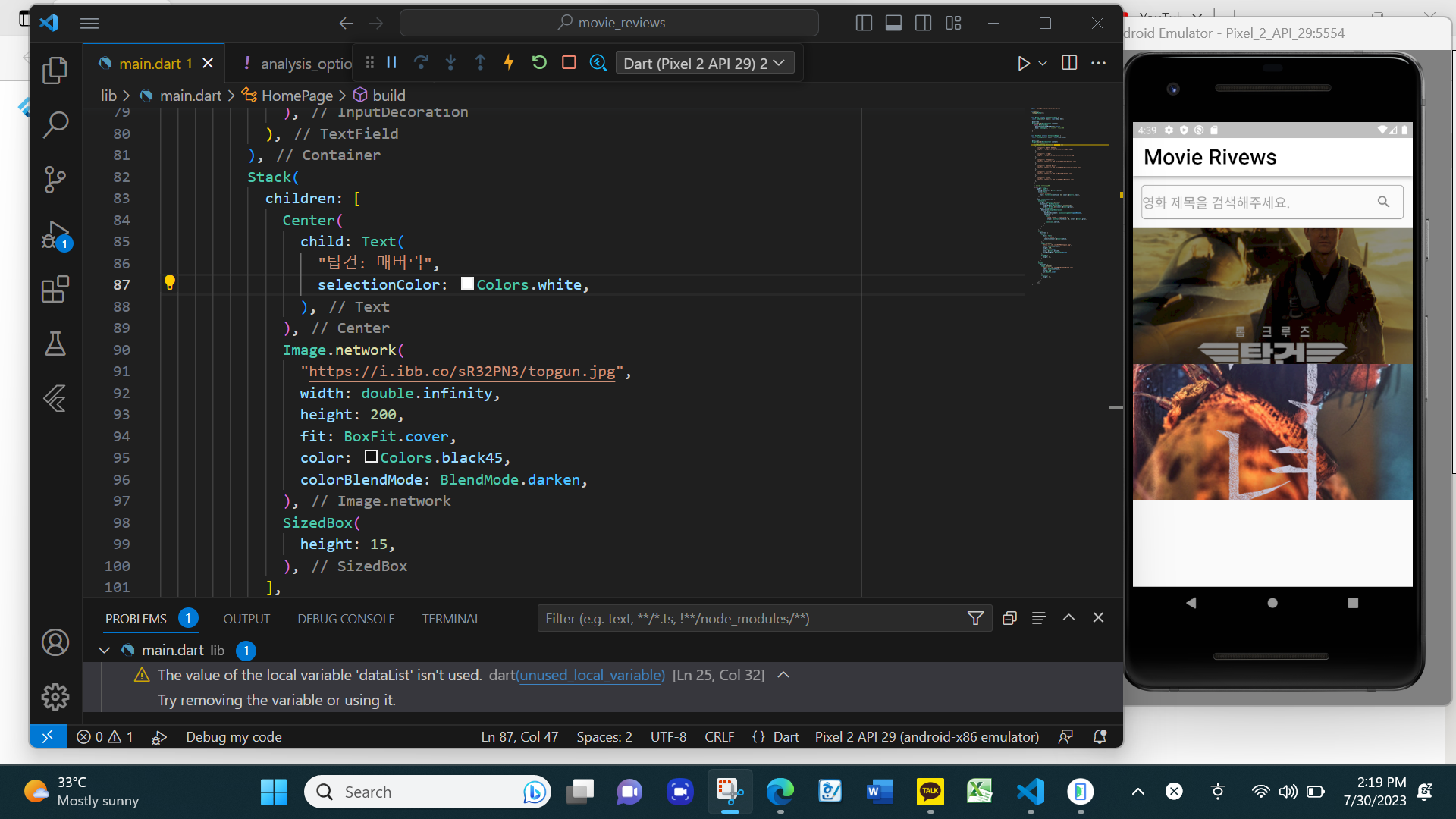Image resolution: width=1456 pixels, height=819 pixels.
Task: Step out in the debug toolbar
Action: (480, 63)
